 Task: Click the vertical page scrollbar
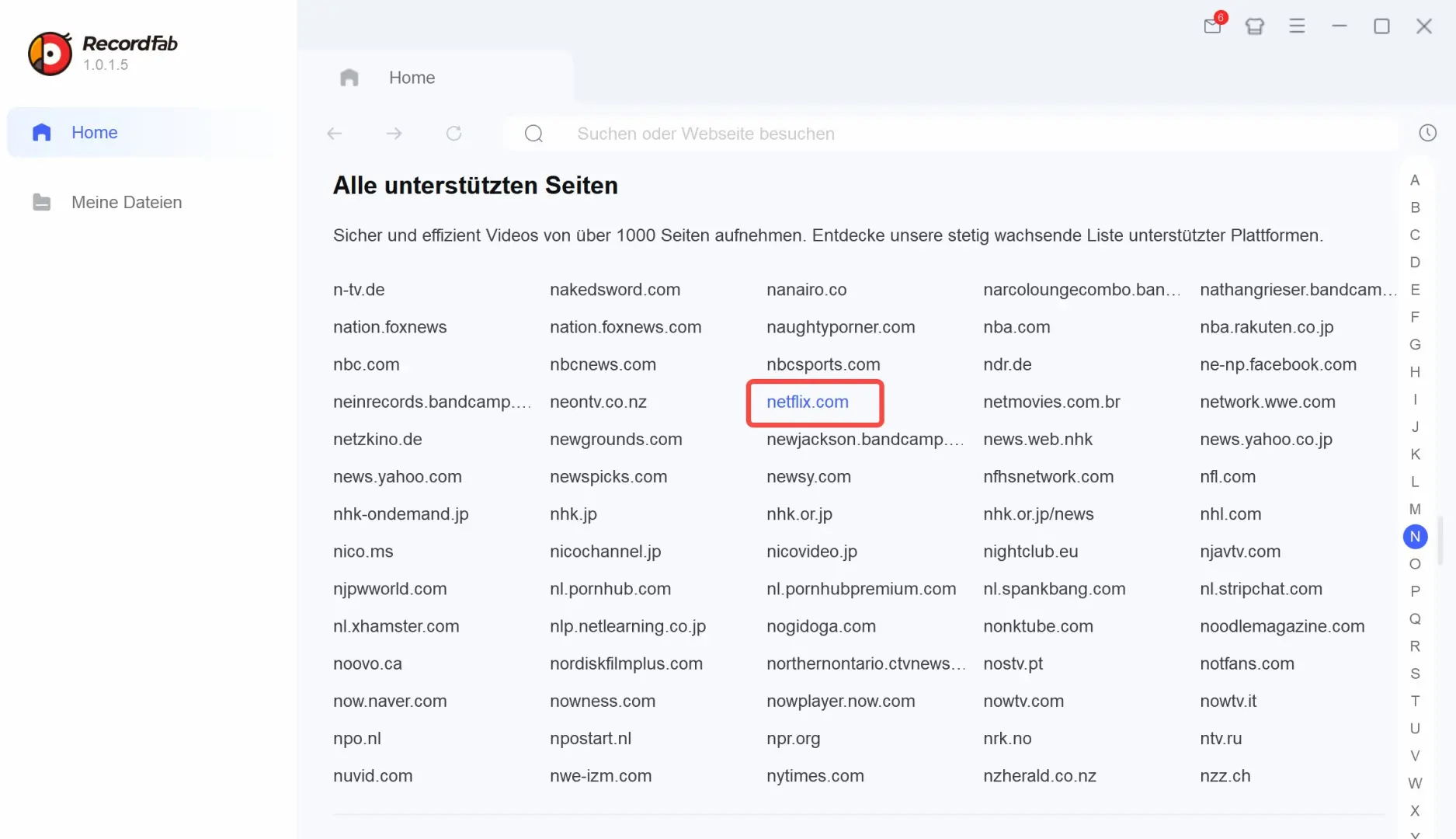1440,540
